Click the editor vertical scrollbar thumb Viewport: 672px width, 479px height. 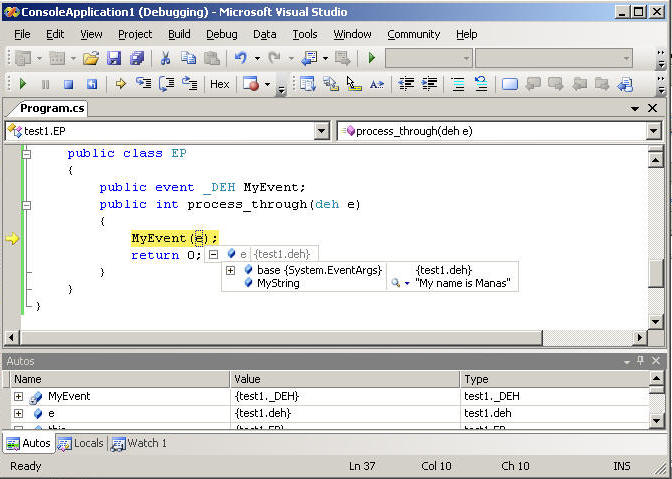click(655, 272)
